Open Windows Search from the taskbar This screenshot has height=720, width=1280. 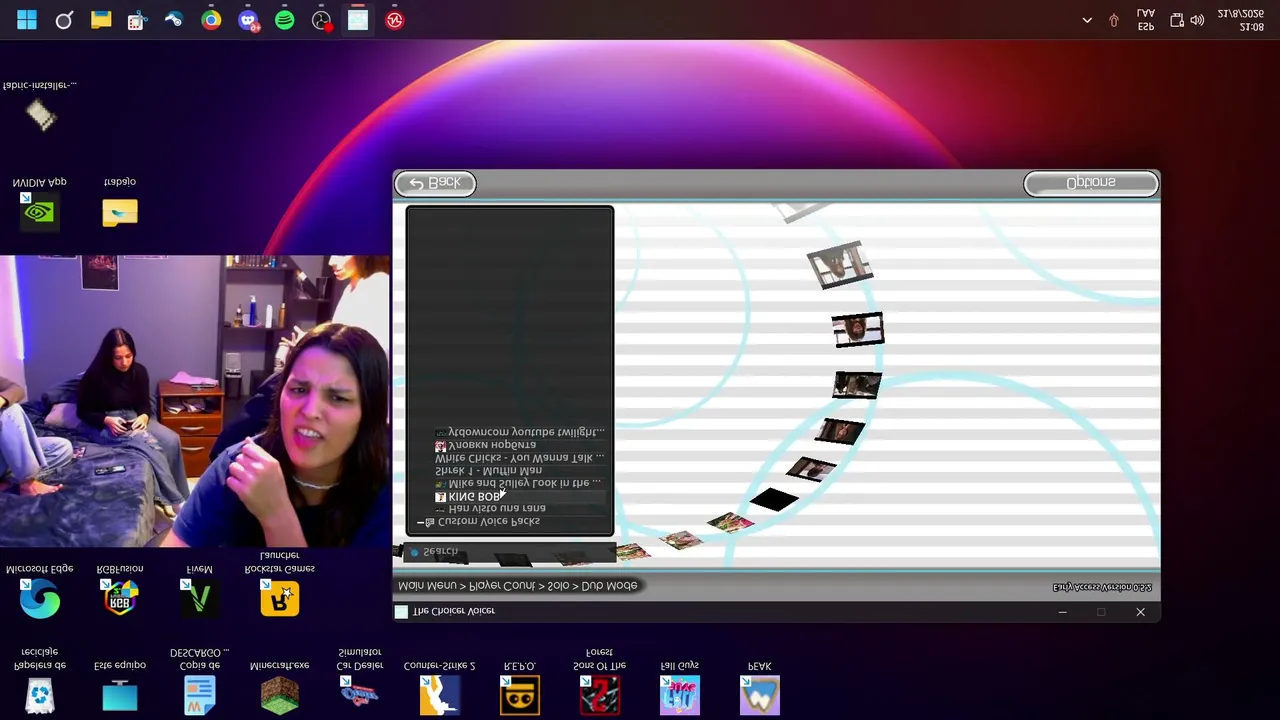64,20
